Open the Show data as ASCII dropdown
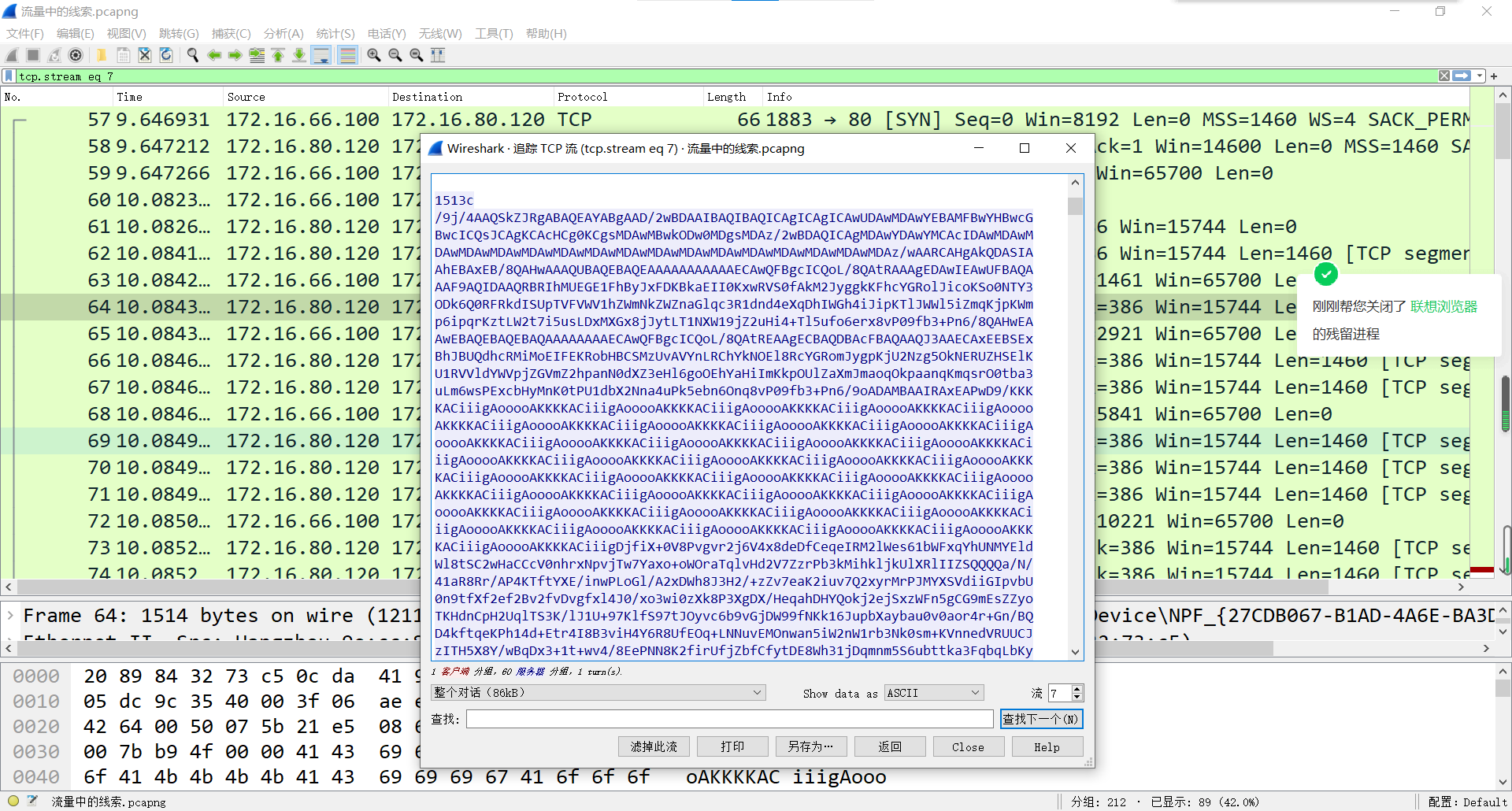Viewport: 1512px width, 811px height. 933,693
